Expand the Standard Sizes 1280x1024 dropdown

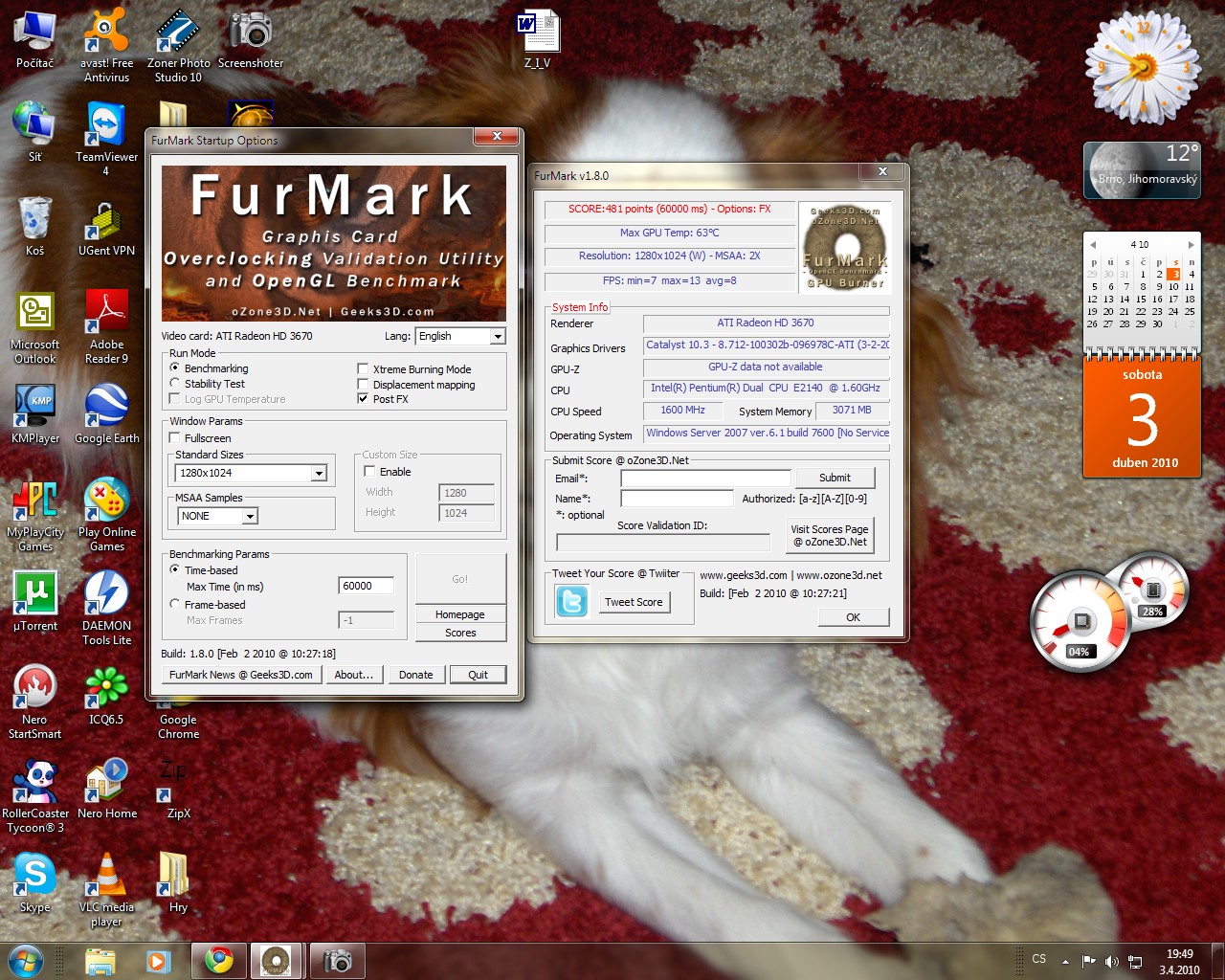pos(319,474)
